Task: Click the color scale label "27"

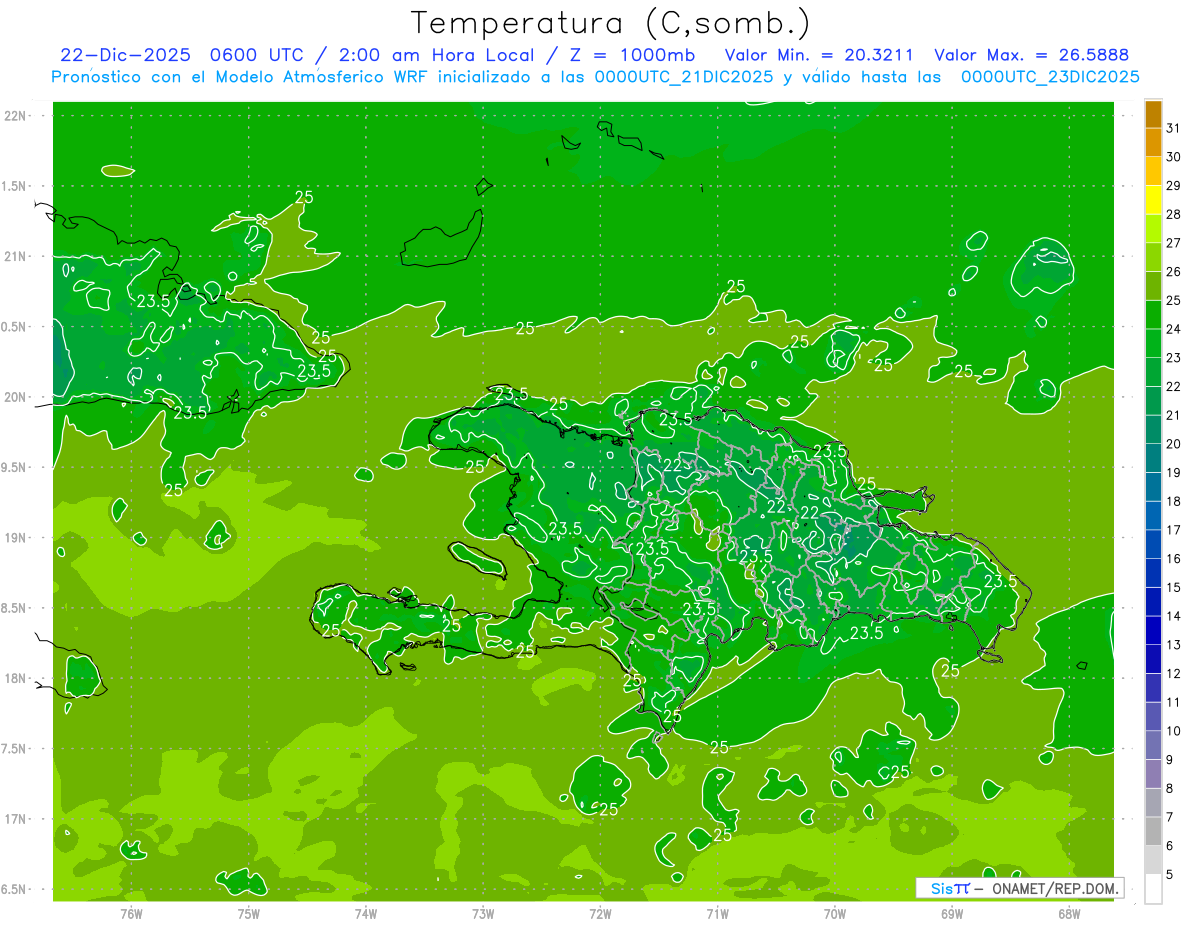Action: pyautogui.click(x=1174, y=243)
